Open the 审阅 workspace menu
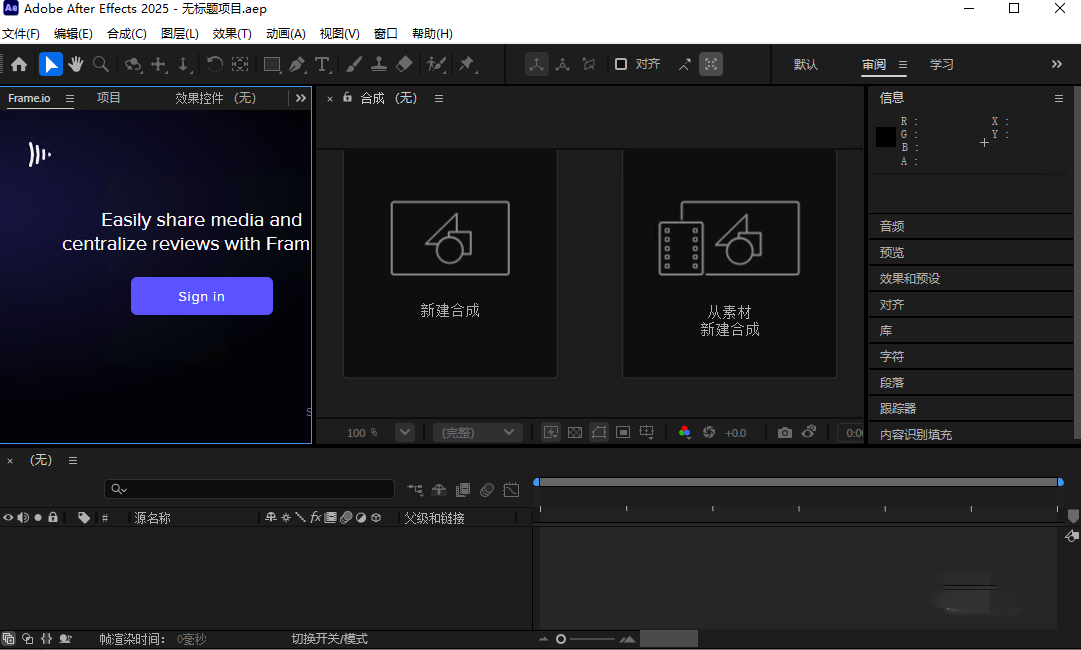The image size is (1081, 650). pyautogui.click(x=902, y=64)
